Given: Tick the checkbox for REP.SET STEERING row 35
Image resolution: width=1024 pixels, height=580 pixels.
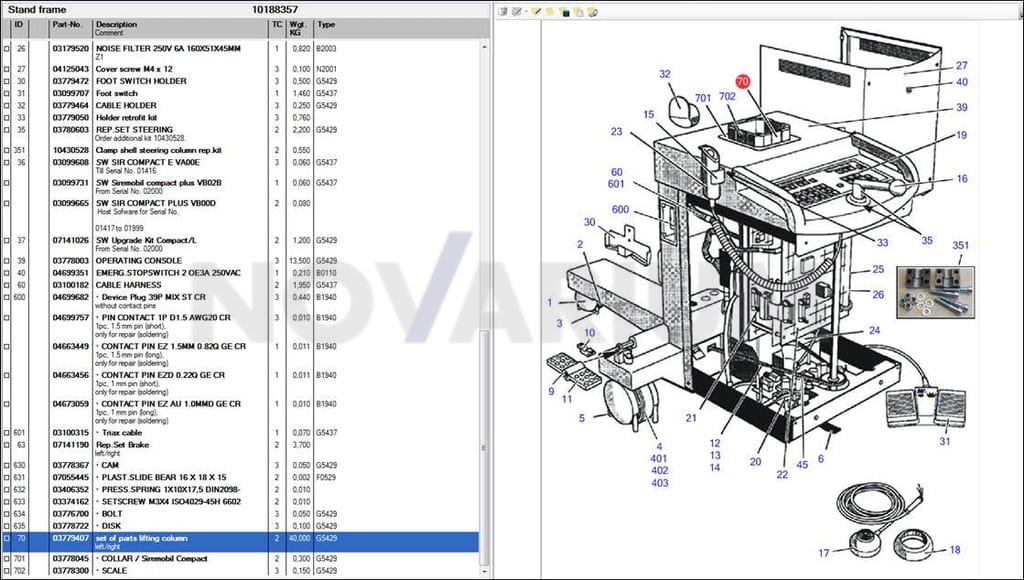Looking at the screenshot, I should [7, 130].
